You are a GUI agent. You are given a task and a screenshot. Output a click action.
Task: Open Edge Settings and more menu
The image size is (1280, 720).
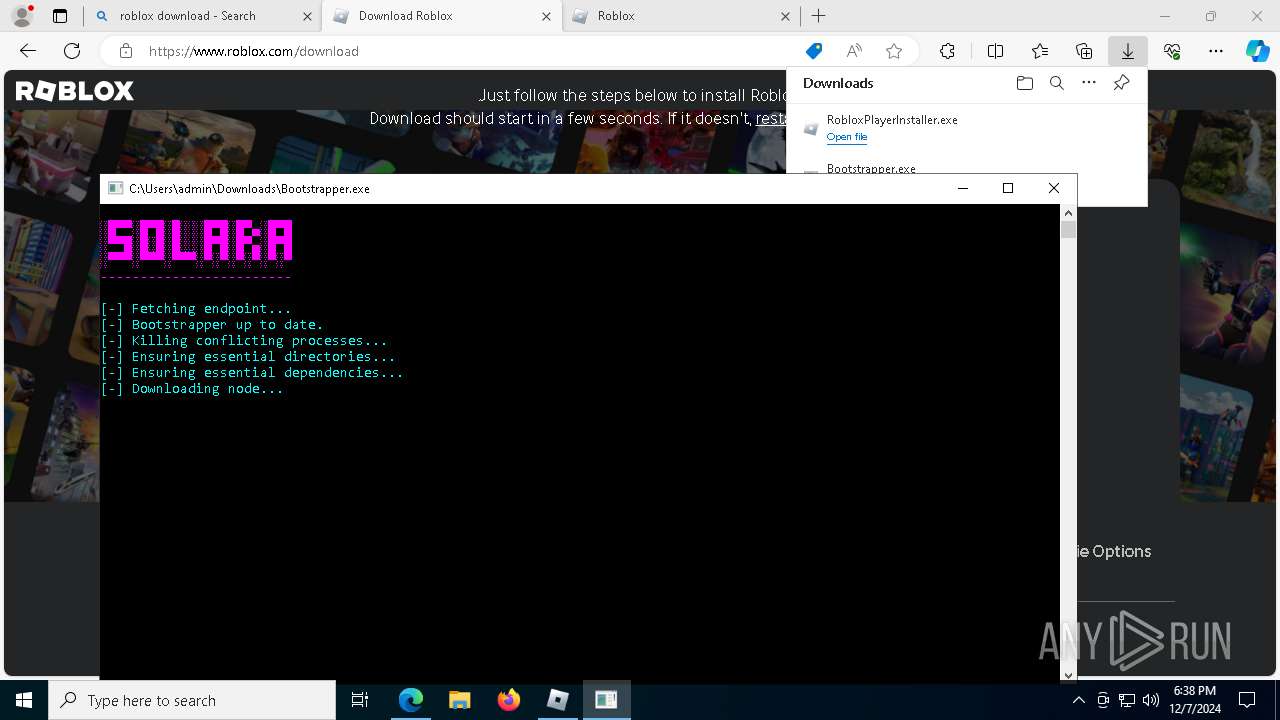pos(1216,51)
